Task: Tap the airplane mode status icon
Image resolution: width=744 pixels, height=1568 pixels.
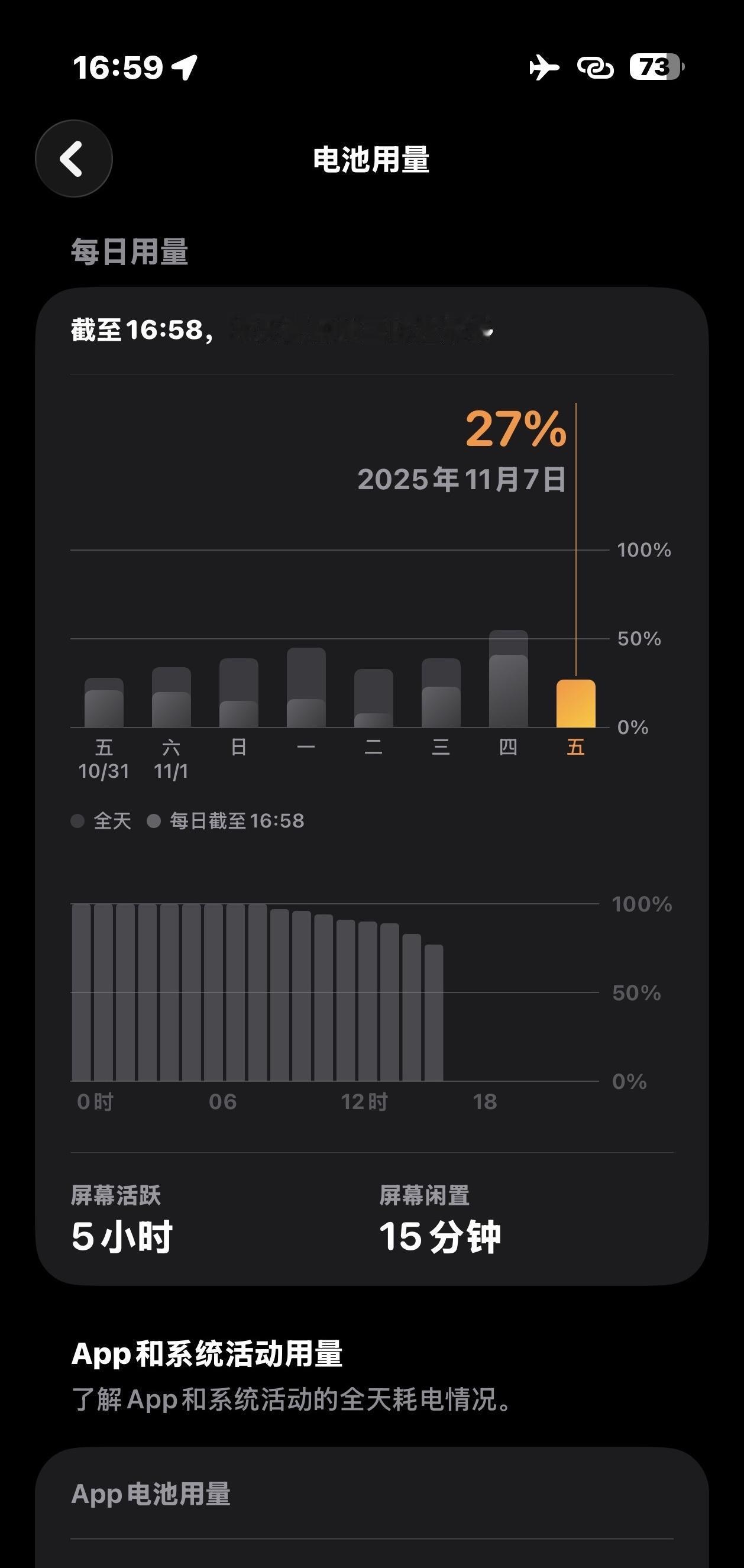Action: click(x=544, y=67)
